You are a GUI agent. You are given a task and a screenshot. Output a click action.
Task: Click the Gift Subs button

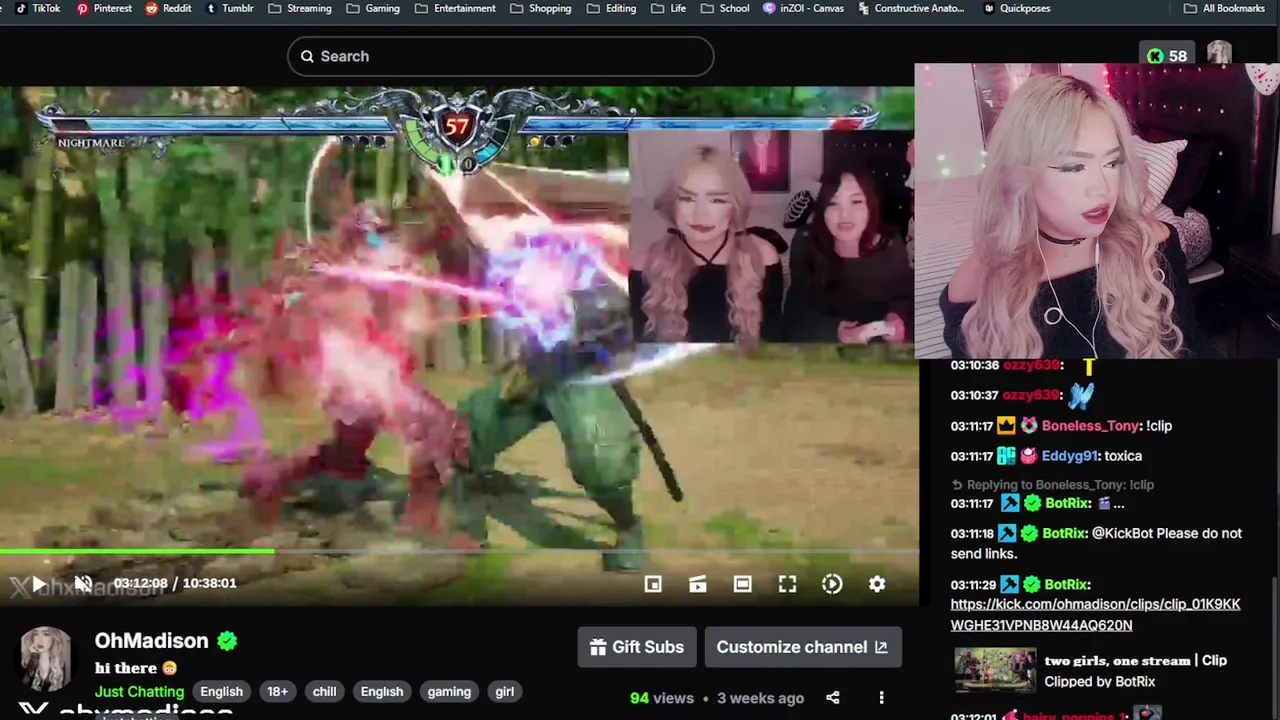pos(637,647)
